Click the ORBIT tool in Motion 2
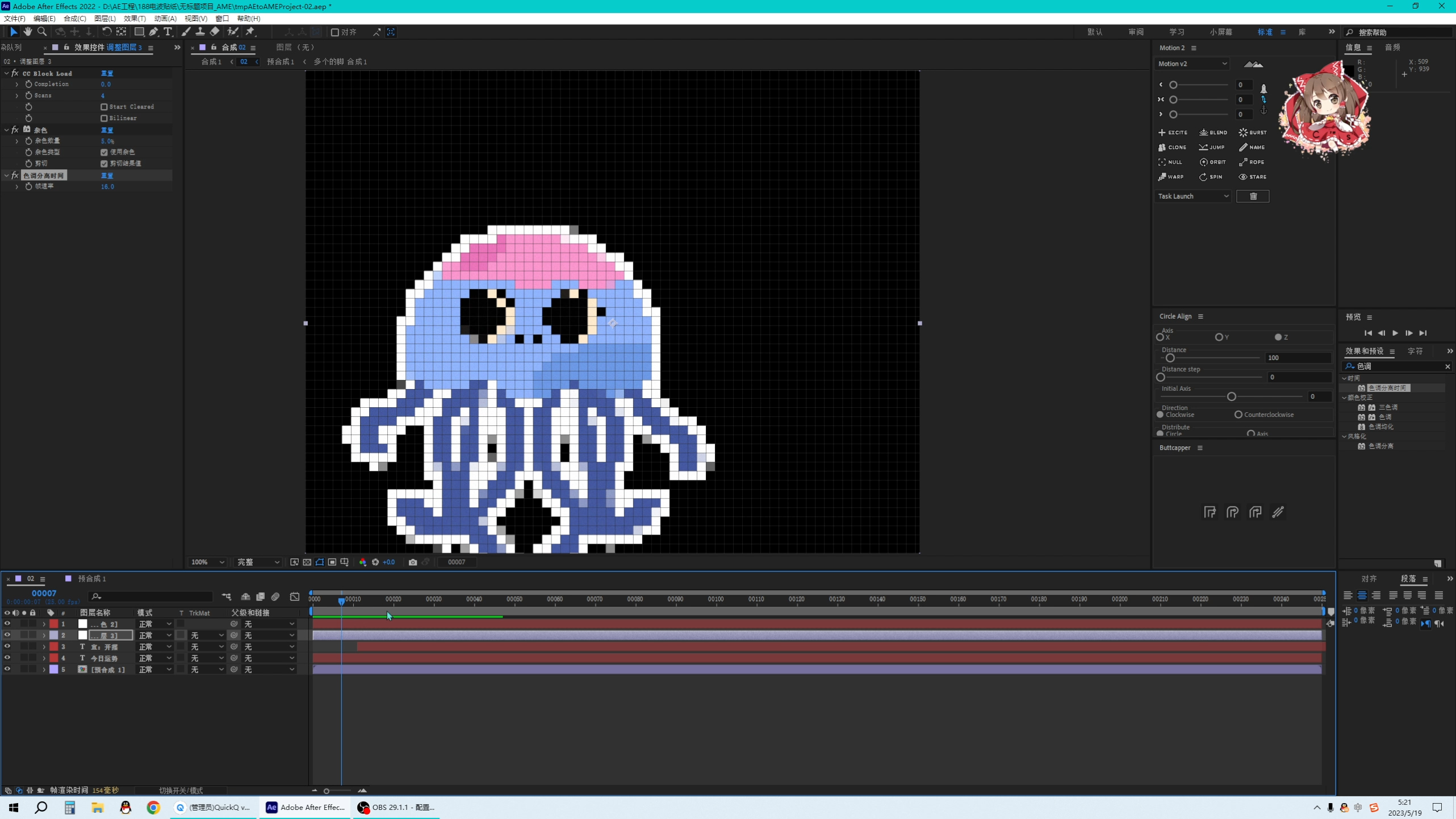This screenshot has height=819, width=1456. 1212,162
